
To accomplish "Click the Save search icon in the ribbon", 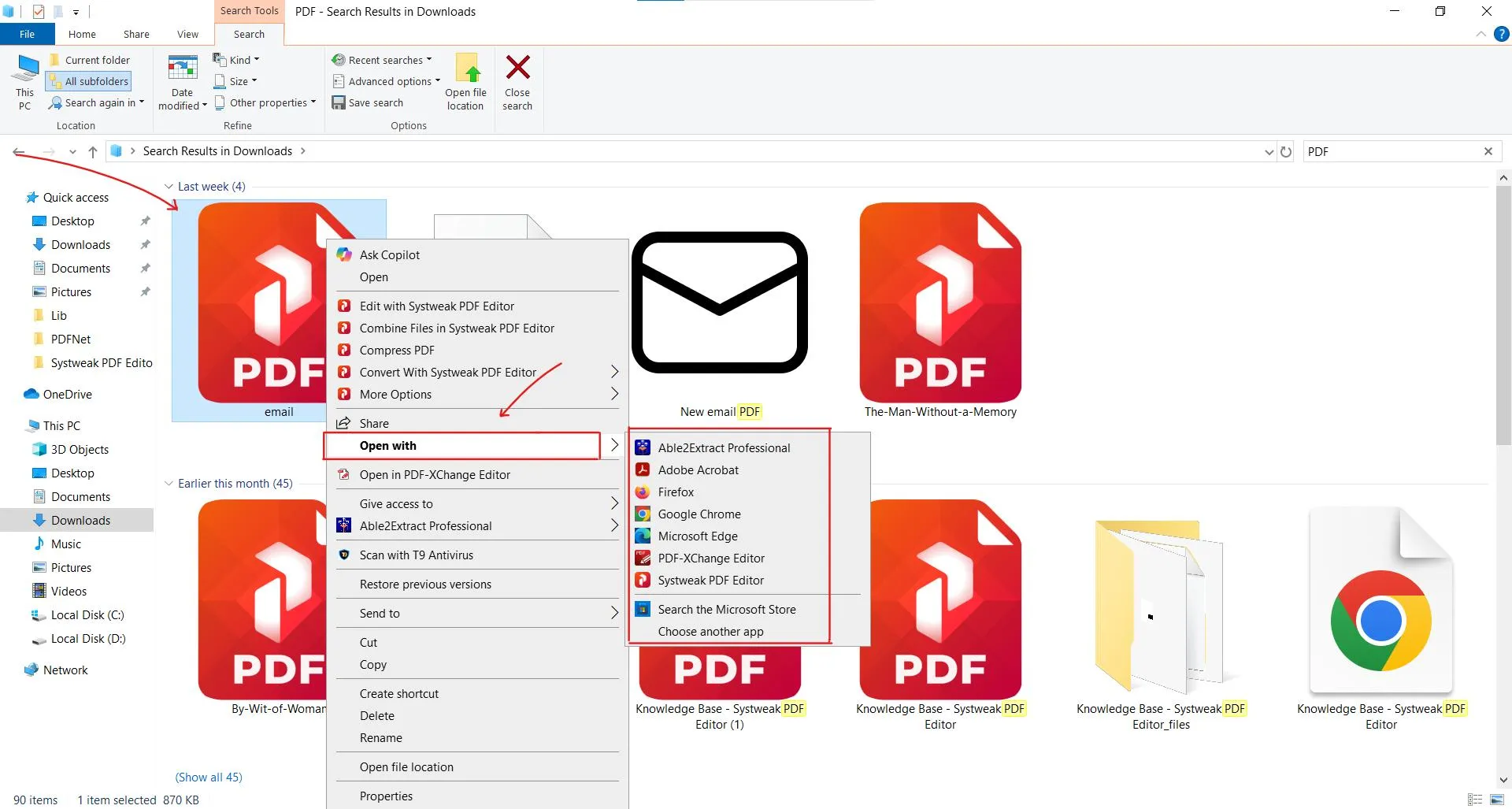I will 339,103.
